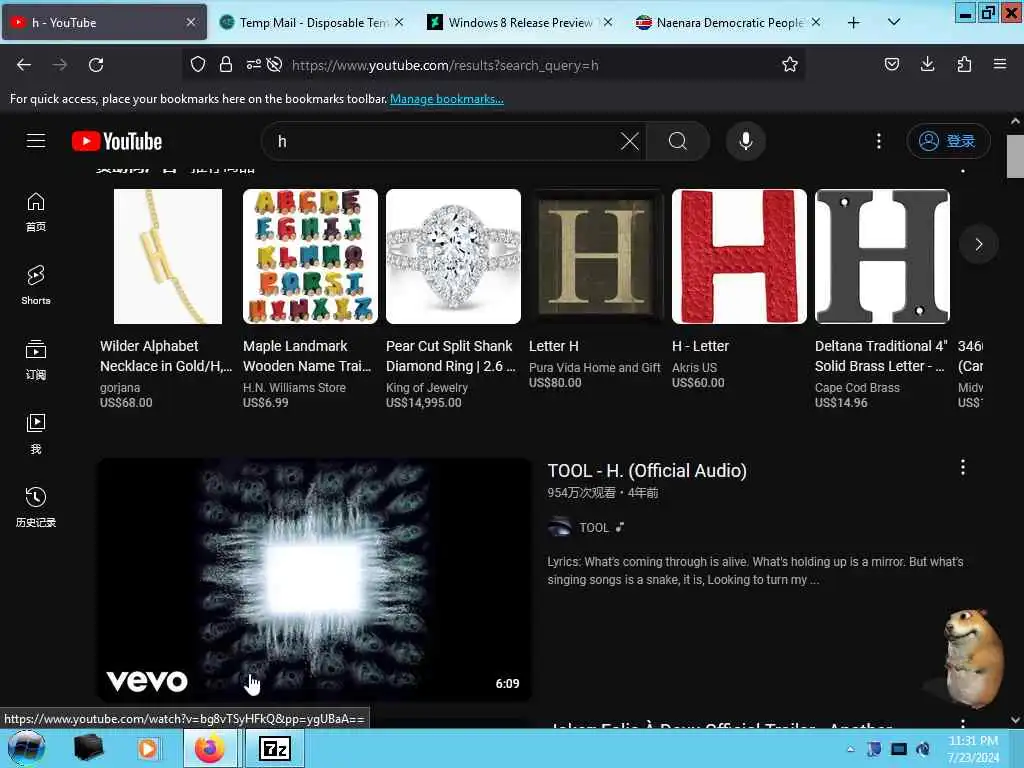Open the taskbar clock and date
Image resolution: width=1024 pixels, height=768 pixels.
973,749
